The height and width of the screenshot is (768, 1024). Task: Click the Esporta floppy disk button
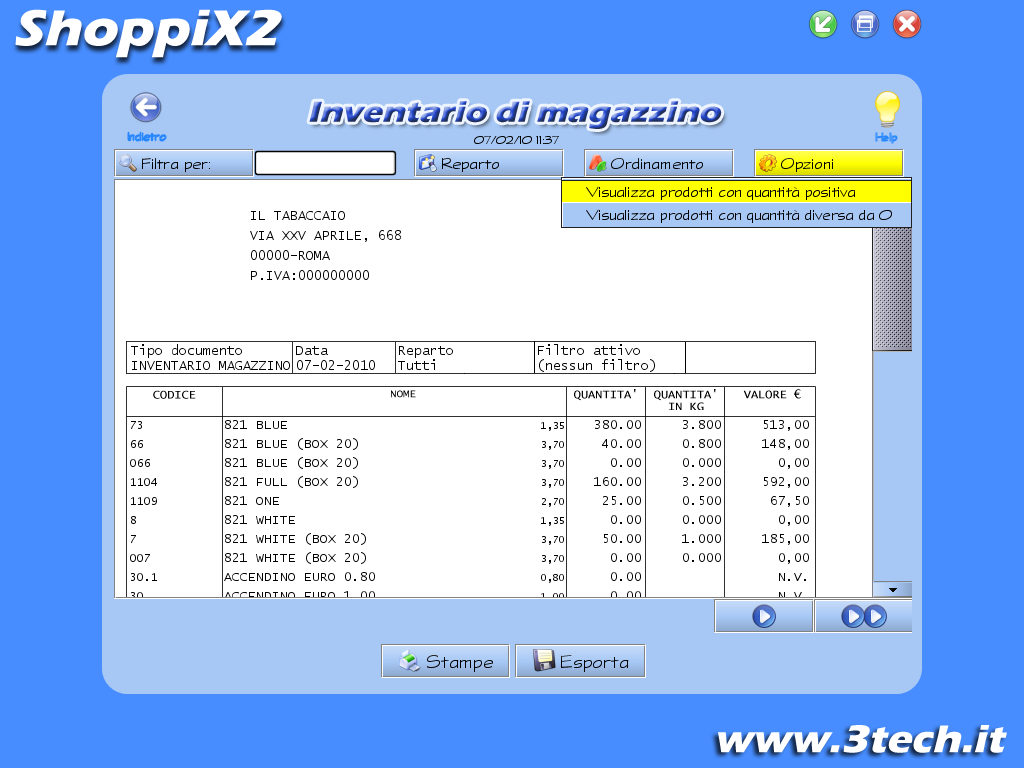pyautogui.click(x=580, y=661)
